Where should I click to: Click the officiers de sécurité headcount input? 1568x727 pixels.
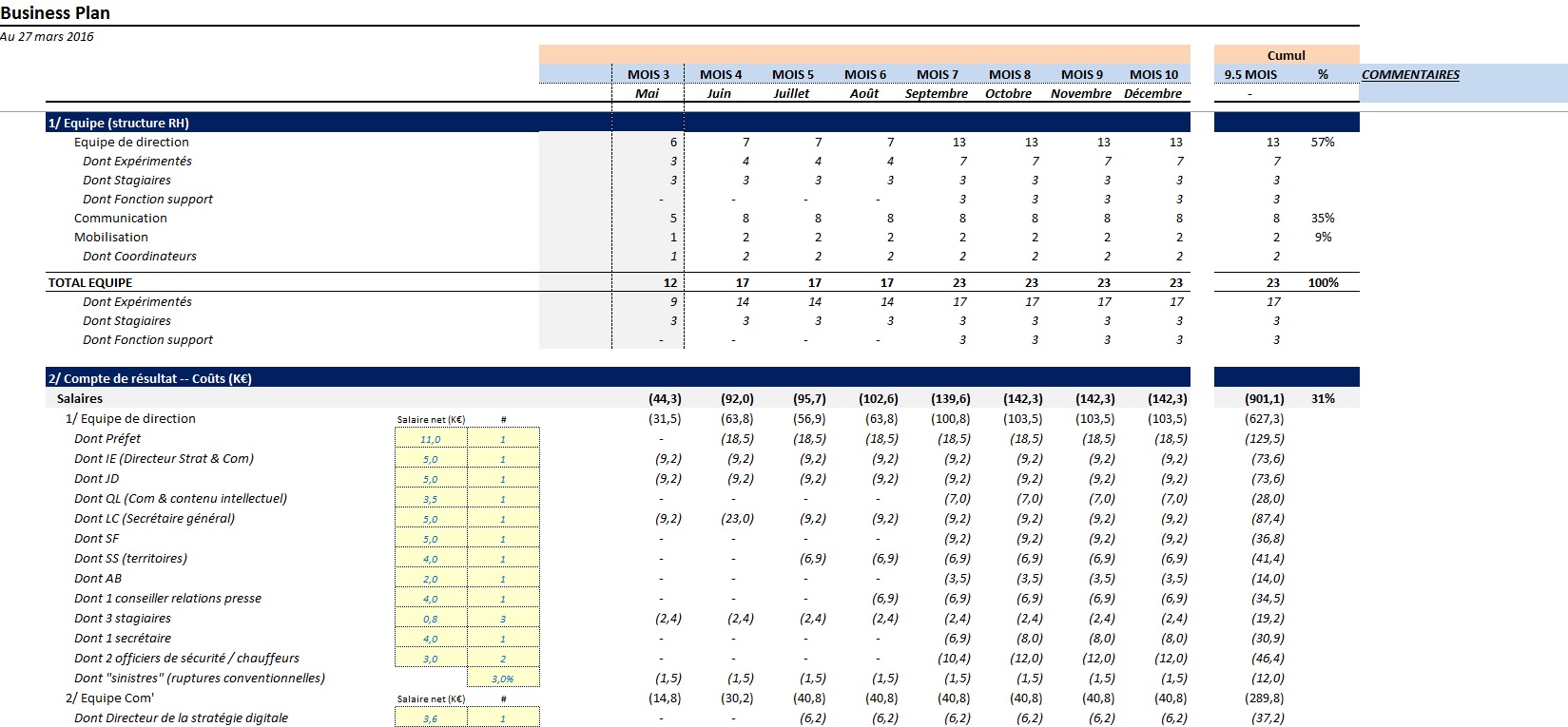click(x=502, y=659)
